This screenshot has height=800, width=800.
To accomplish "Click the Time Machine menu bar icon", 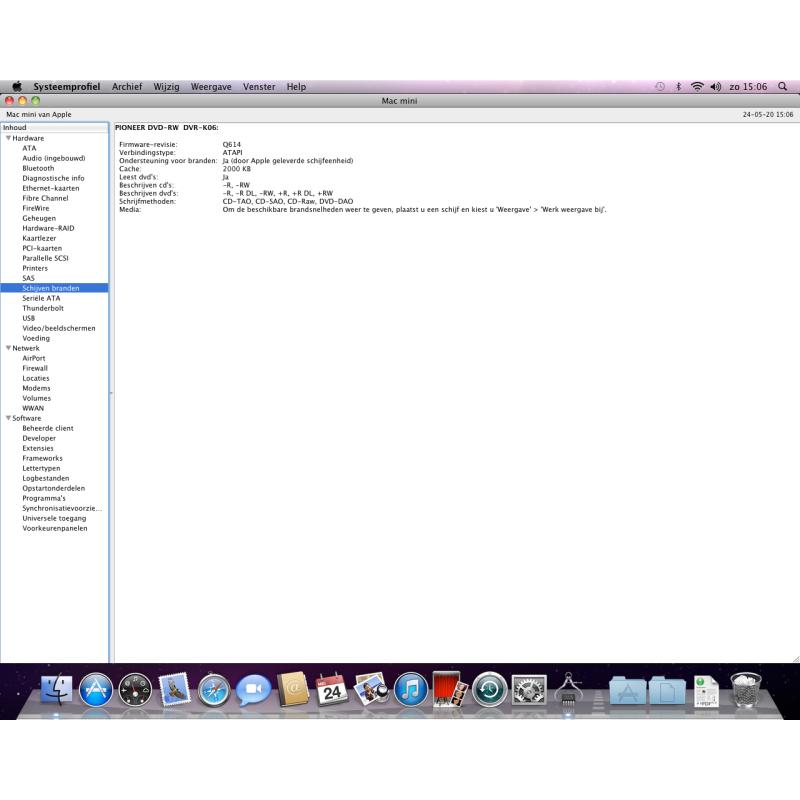I will (660, 87).
